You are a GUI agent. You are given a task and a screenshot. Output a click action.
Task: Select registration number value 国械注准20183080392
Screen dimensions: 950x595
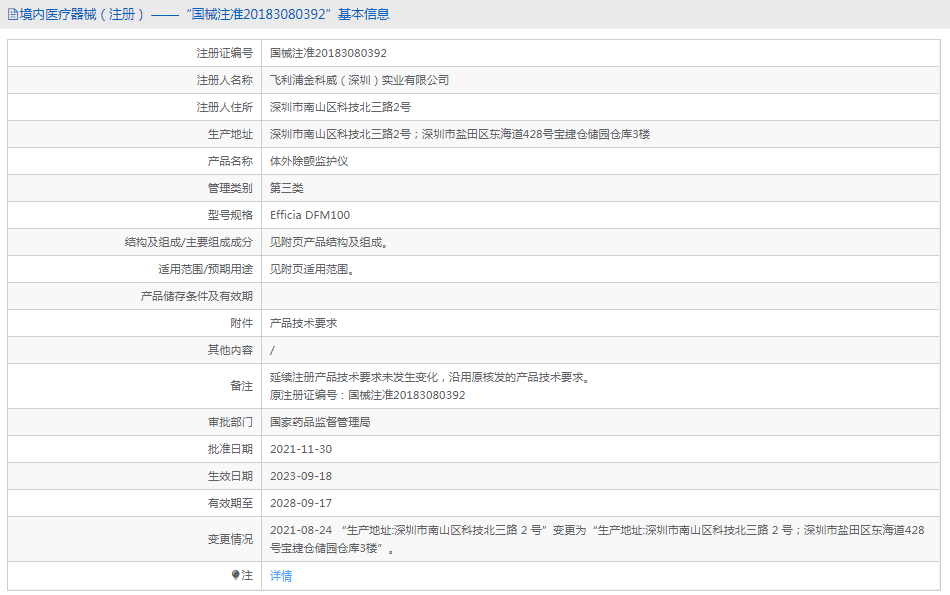(x=328, y=53)
